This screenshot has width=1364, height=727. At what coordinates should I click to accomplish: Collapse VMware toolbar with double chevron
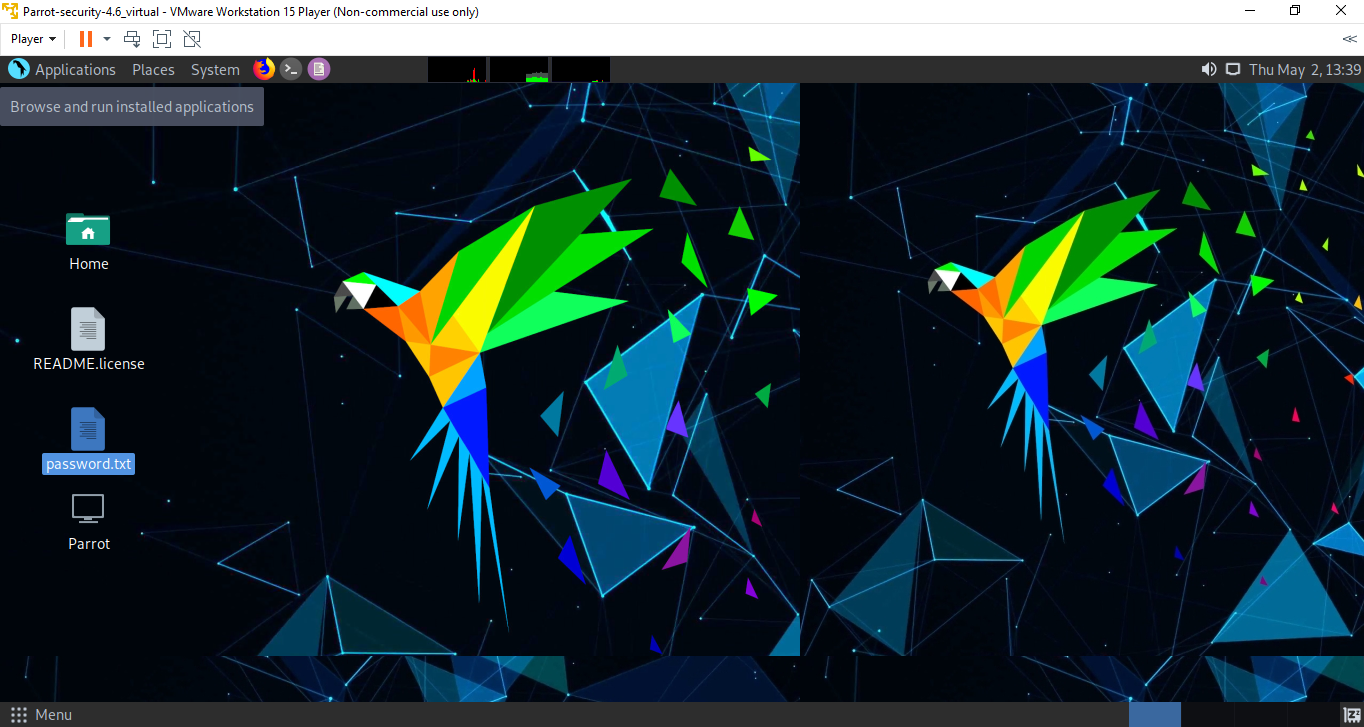(x=1349, y=39)
